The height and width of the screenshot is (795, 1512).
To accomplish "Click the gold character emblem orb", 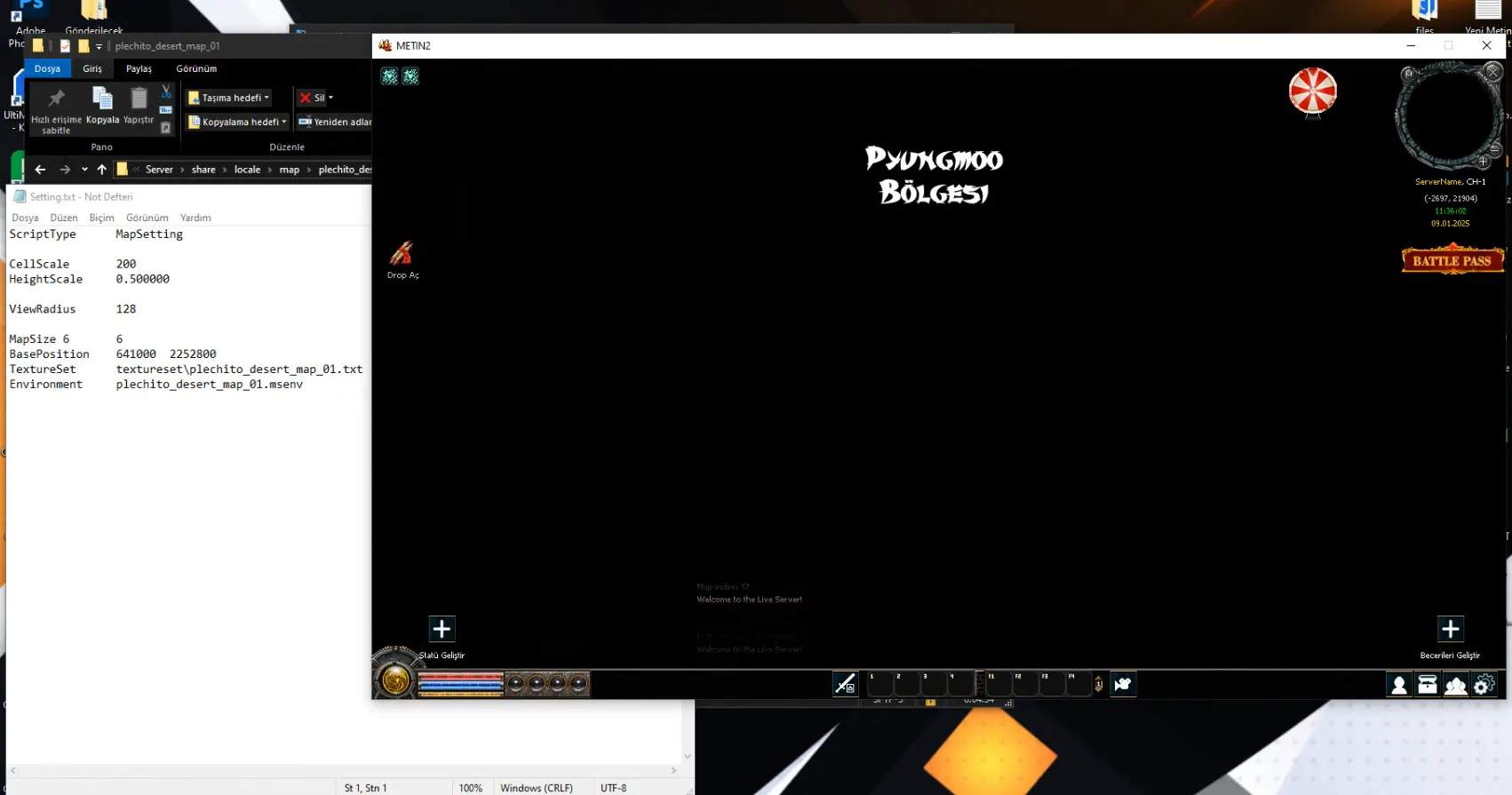I will coord(395,681).
